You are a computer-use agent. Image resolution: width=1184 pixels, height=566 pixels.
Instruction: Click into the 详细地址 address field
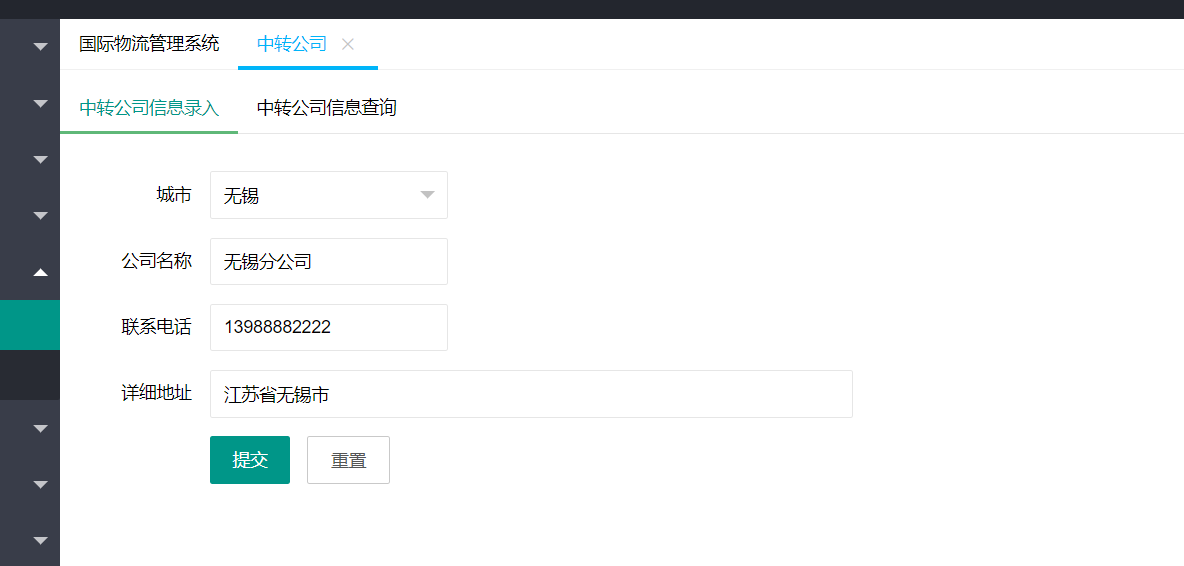530,395
